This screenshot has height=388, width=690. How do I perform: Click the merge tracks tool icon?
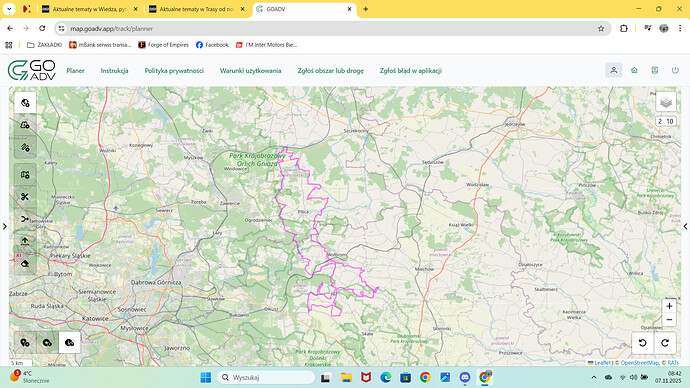pyautogui.click(x=25, y=219)
